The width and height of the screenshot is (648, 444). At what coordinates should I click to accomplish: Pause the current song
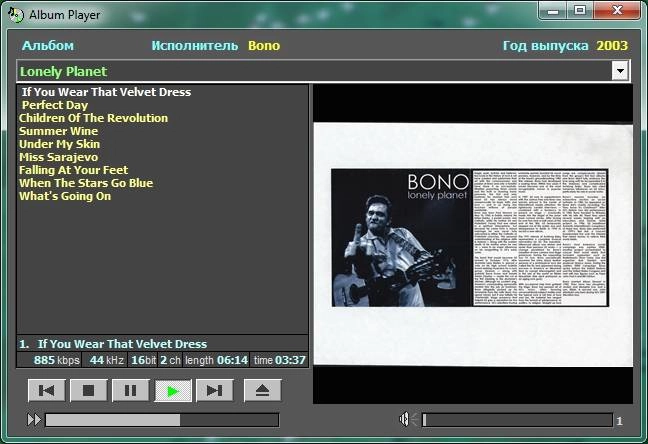pyautogui.click(x=131, y=390)
